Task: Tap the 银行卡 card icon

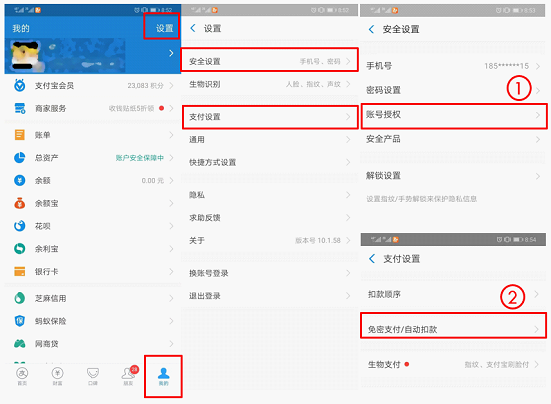Action: pyautogui.click(x=20, y=271)
